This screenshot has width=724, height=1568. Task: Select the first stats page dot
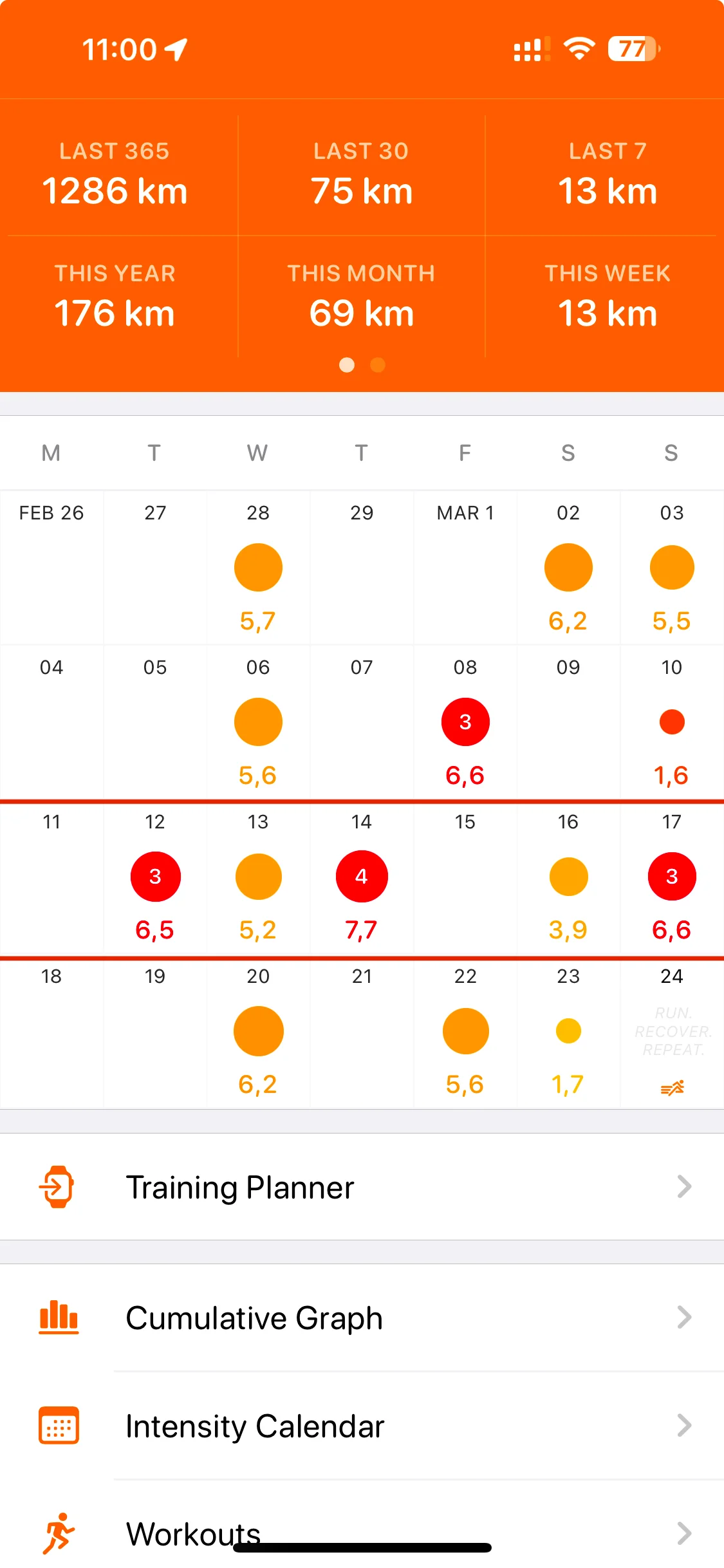[347, 365]
